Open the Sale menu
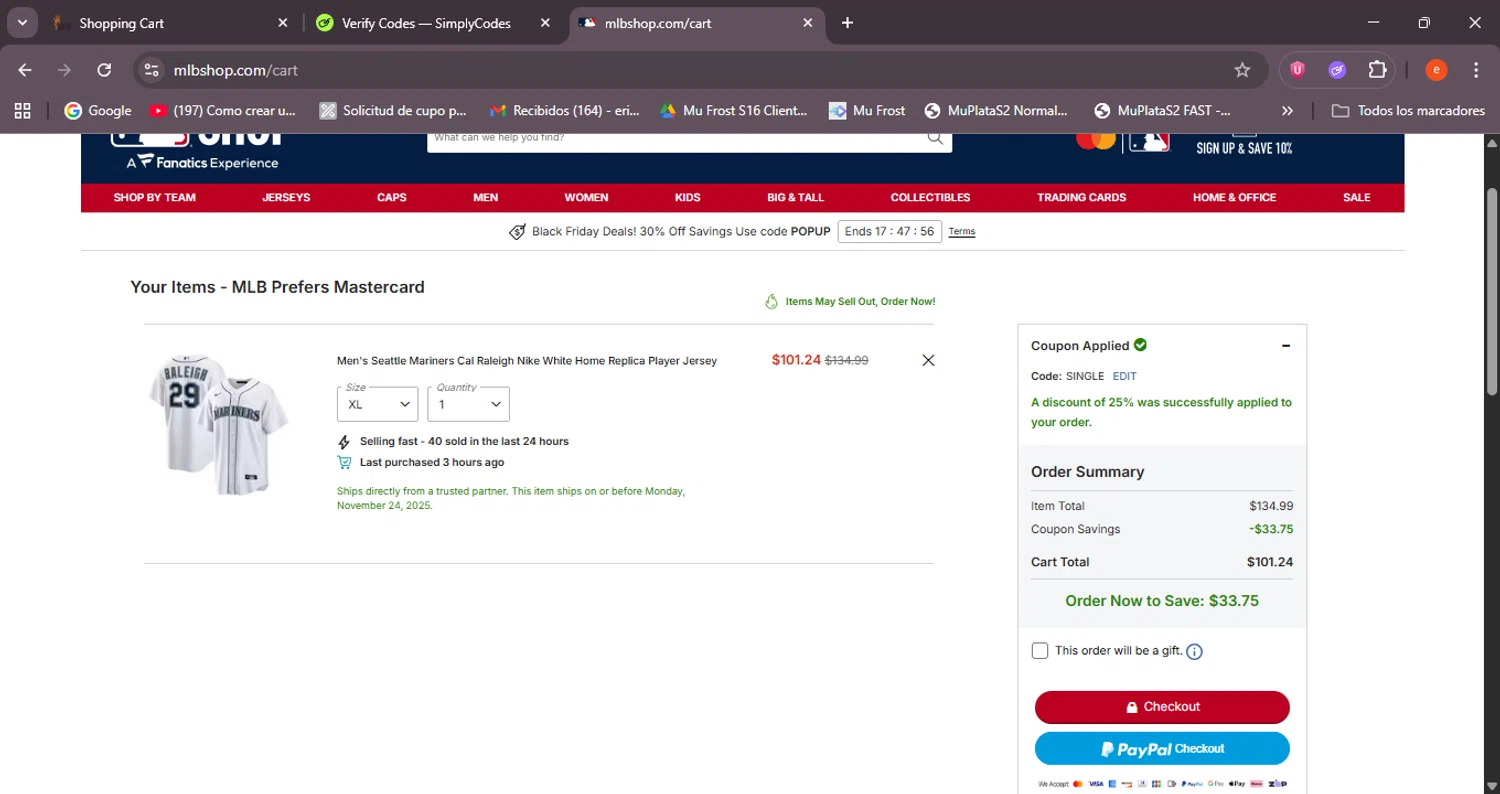The width and height of the screenshot is (1500, 794). 1357,197
